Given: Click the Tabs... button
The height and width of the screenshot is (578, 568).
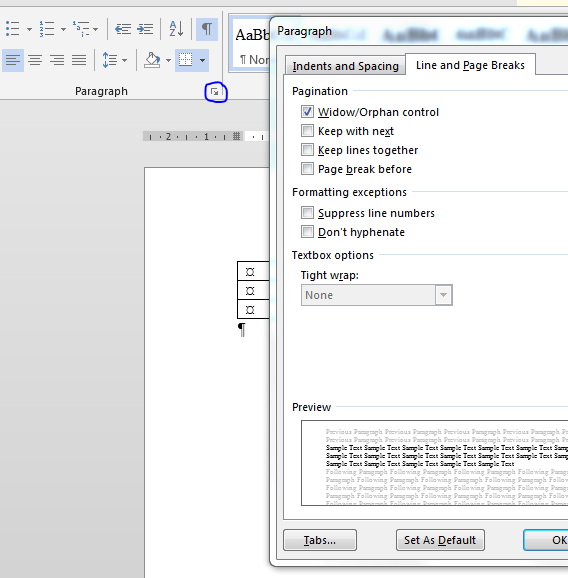Looking at the screenshot, I should click(x=320, y=540).
